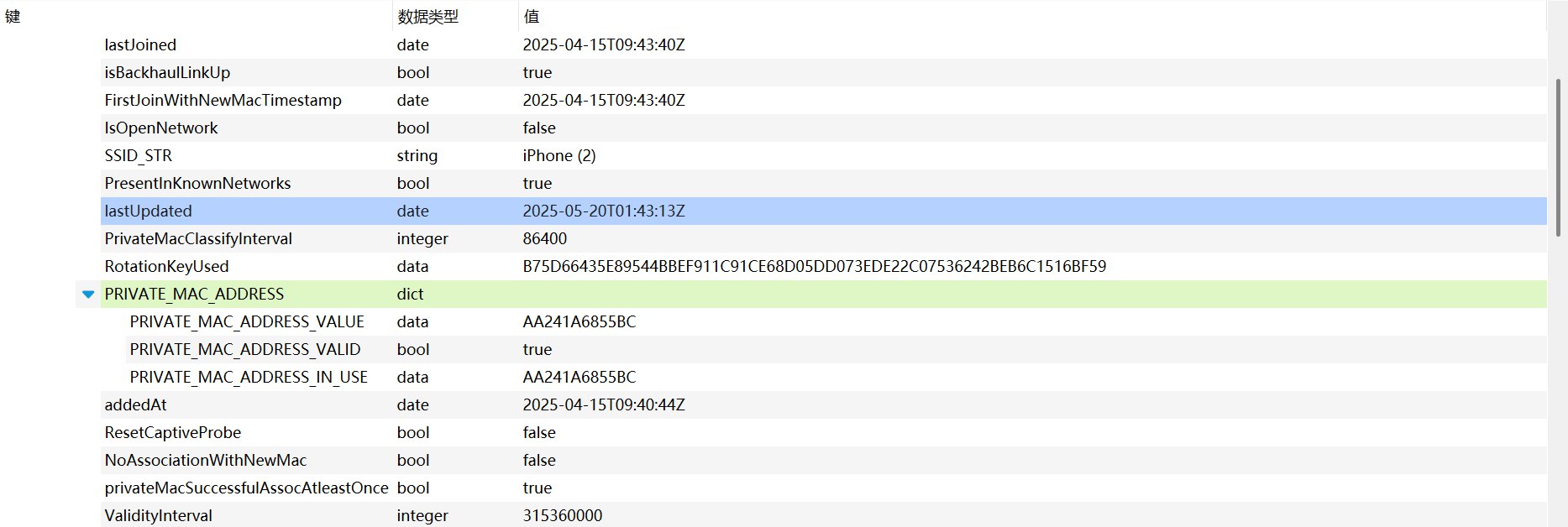Click the ValidityInterval value 315360000
Screen dimensions: 1568x527
(x=562, y=516)
